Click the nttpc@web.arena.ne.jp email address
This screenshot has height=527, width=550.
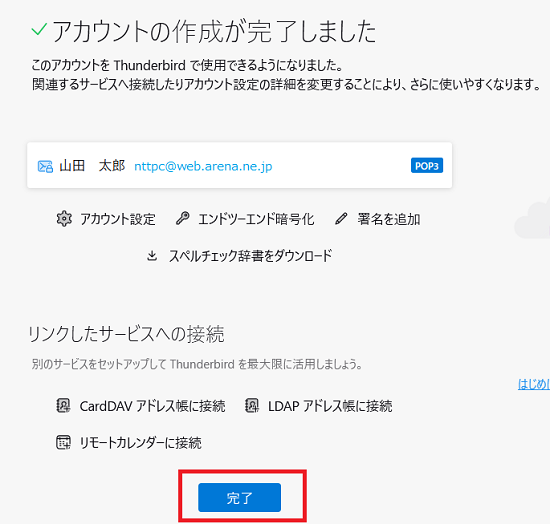point(203,166)
